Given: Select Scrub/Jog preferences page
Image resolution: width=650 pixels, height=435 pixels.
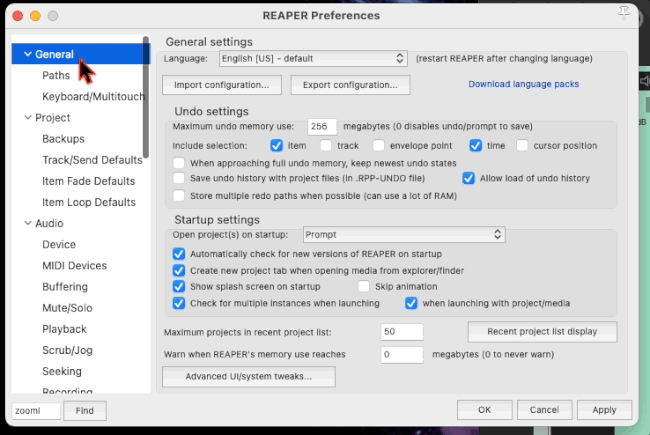Looking at the screenshot, I should click(x=67, y=350).
